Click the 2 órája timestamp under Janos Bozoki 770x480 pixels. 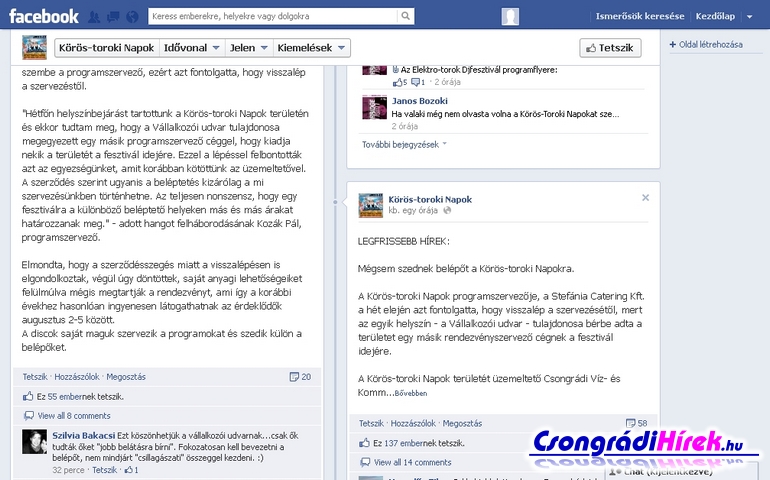405,126
